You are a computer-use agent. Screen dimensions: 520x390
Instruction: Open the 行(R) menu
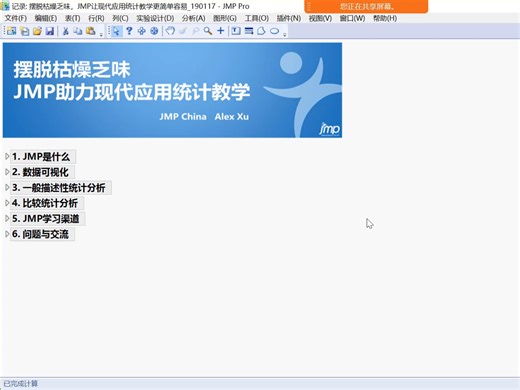96,18
